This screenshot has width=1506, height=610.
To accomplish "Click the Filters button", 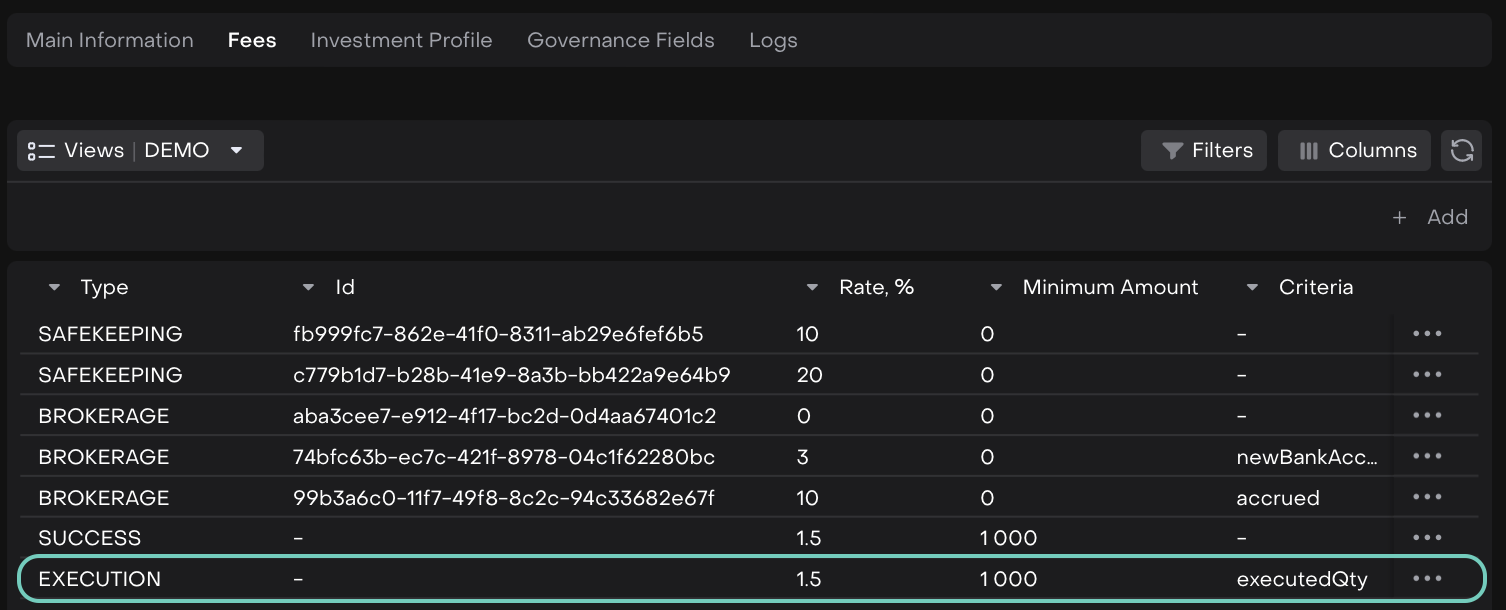I will 1204,151.
